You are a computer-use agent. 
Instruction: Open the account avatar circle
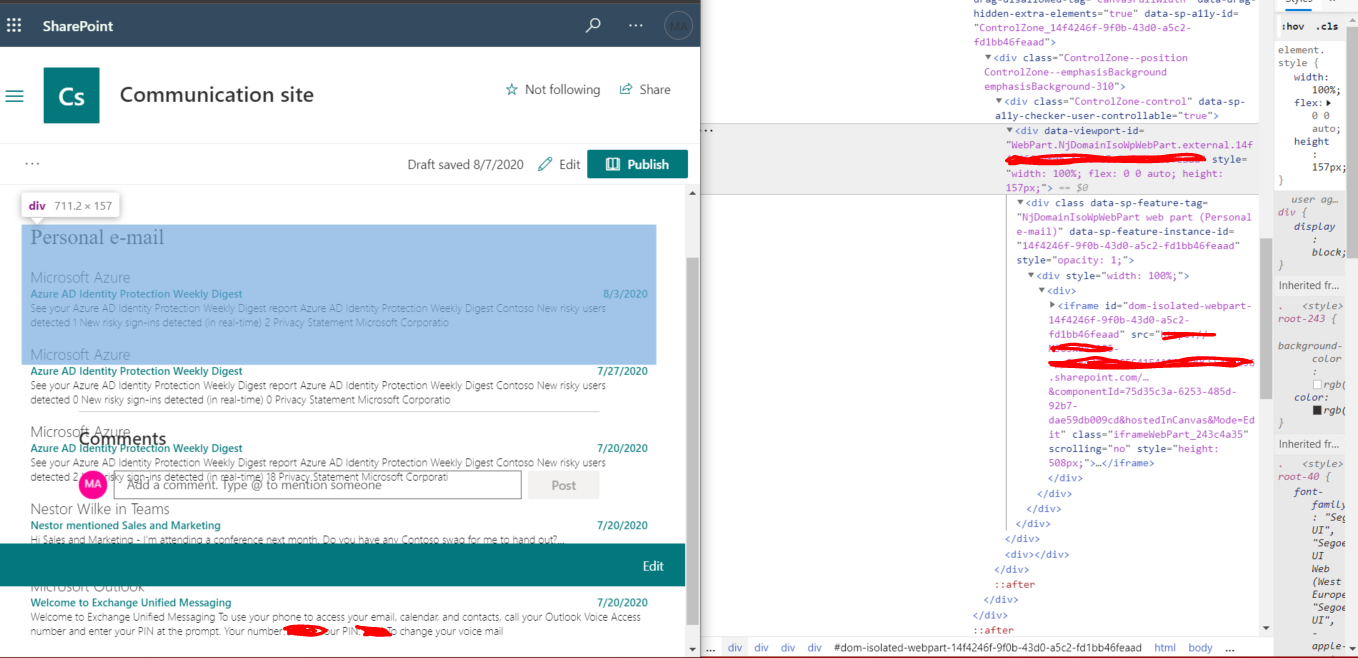(x=678, y=26)
